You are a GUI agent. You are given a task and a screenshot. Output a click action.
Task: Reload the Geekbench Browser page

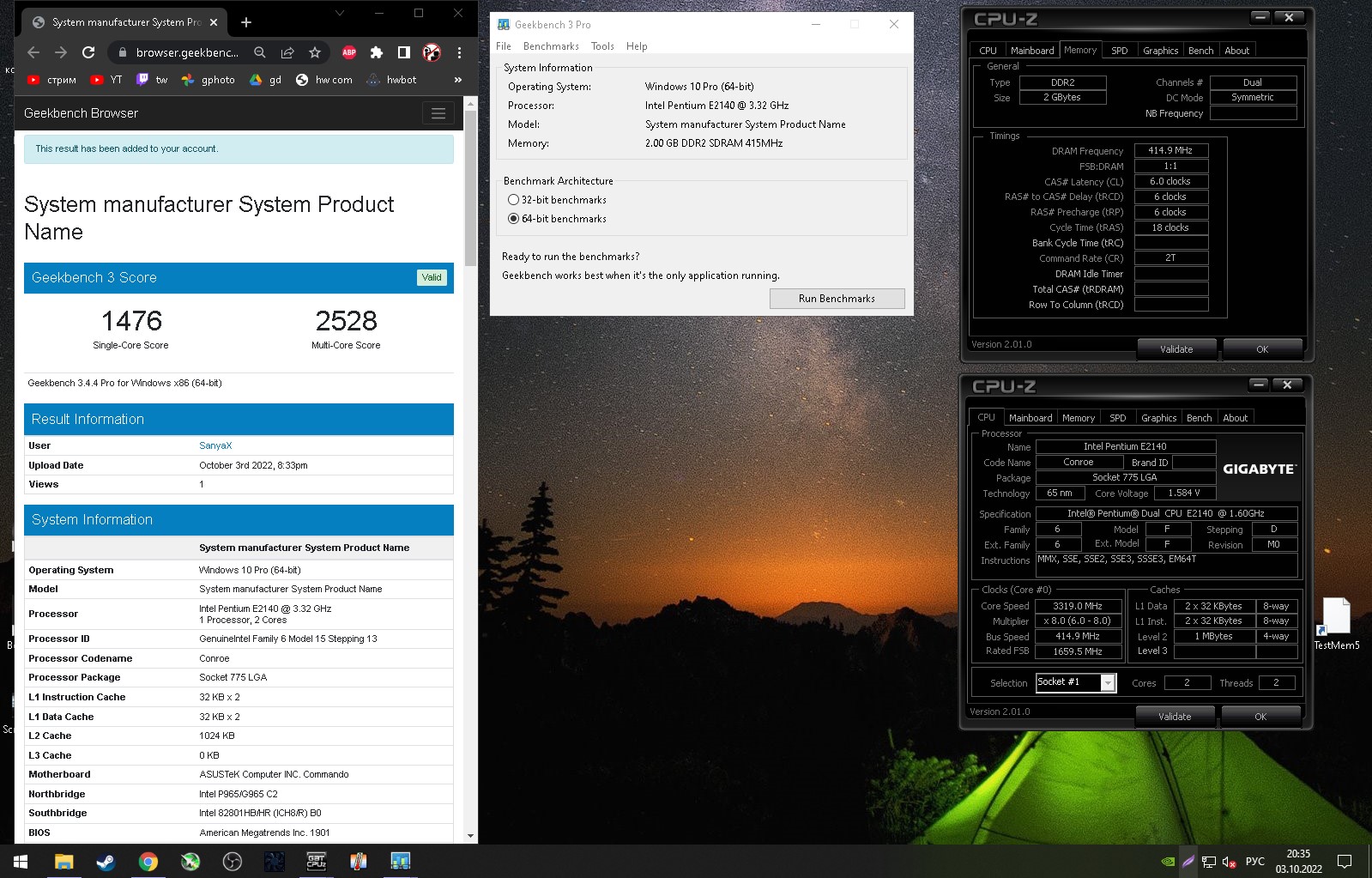pyautogui.click(x=88, y=52)
